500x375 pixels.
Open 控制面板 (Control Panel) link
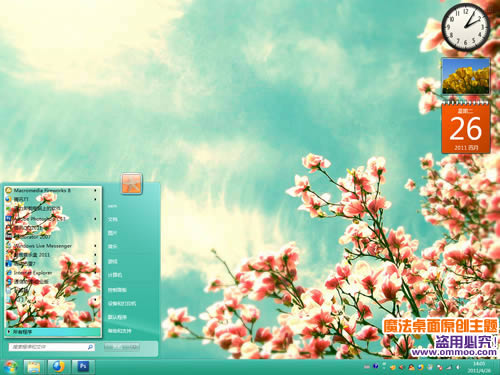click(x=117, y=290)
